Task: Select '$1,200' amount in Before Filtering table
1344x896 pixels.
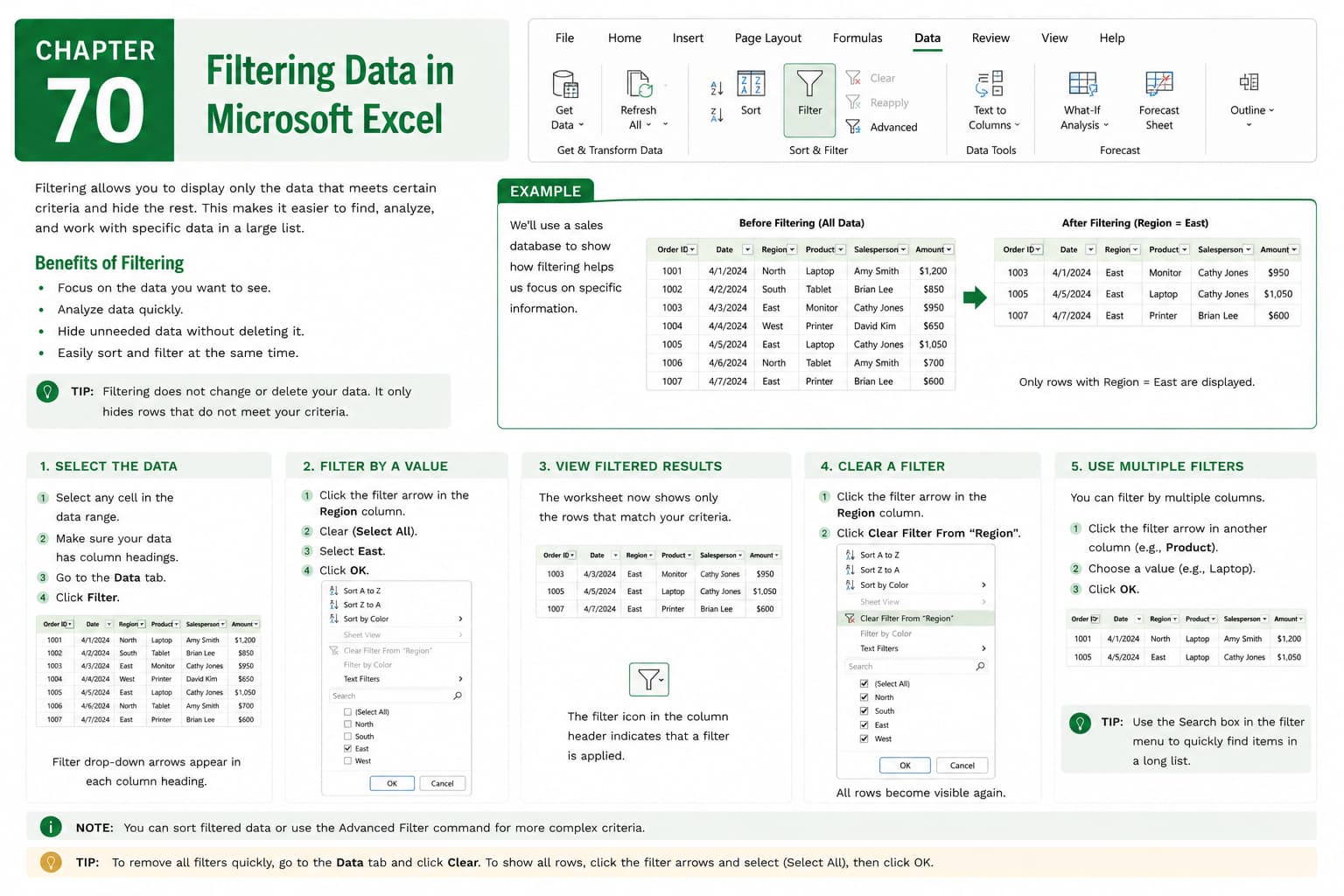Action: pos(933,271)
